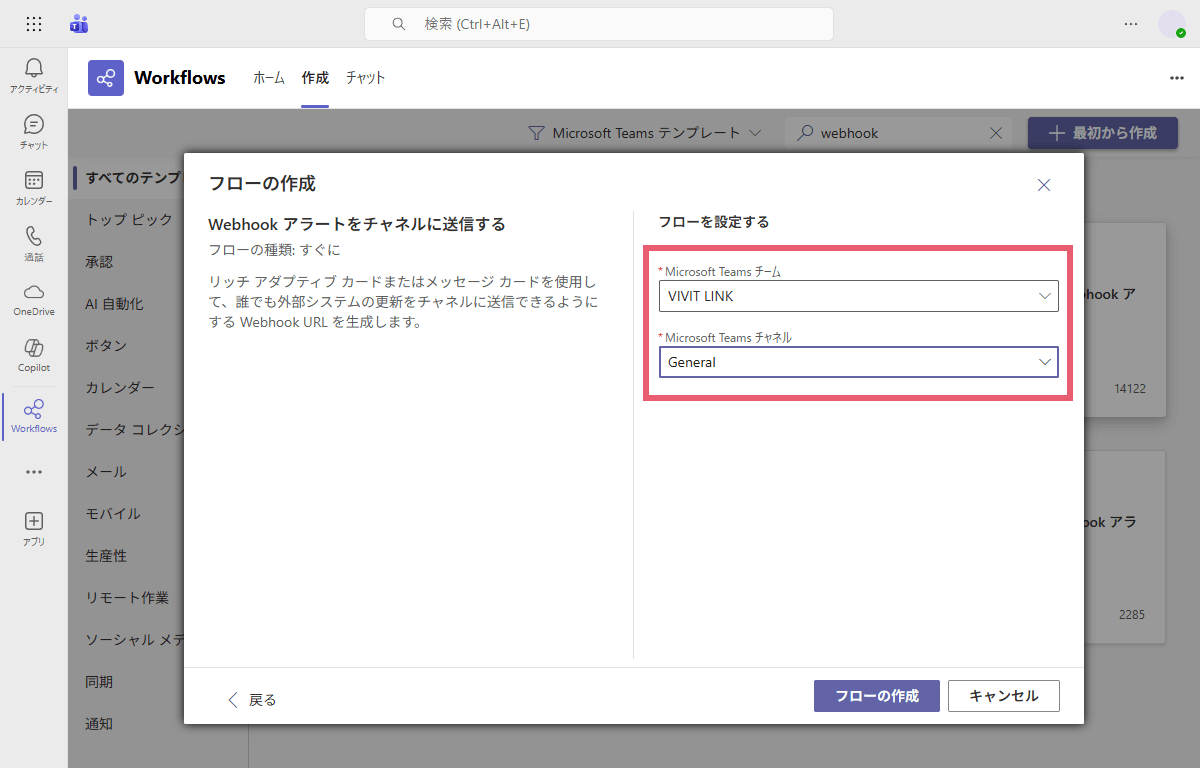The width and height of the screenshot is (1200, 768).
Task: Launch Copilot from the left rail
Action: tap(34, 354)
